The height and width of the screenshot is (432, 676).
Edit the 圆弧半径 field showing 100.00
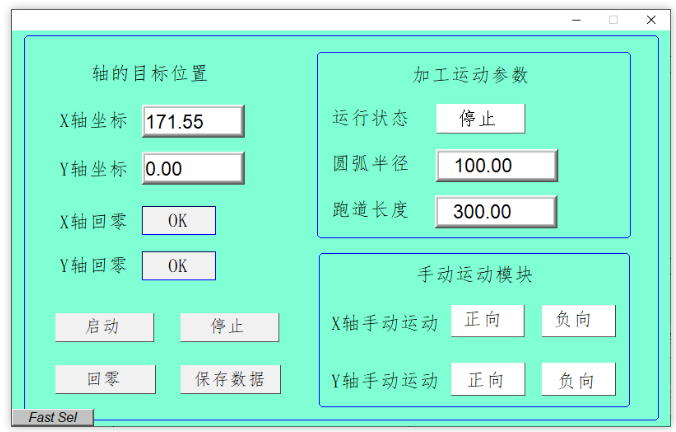pos(497,165)
